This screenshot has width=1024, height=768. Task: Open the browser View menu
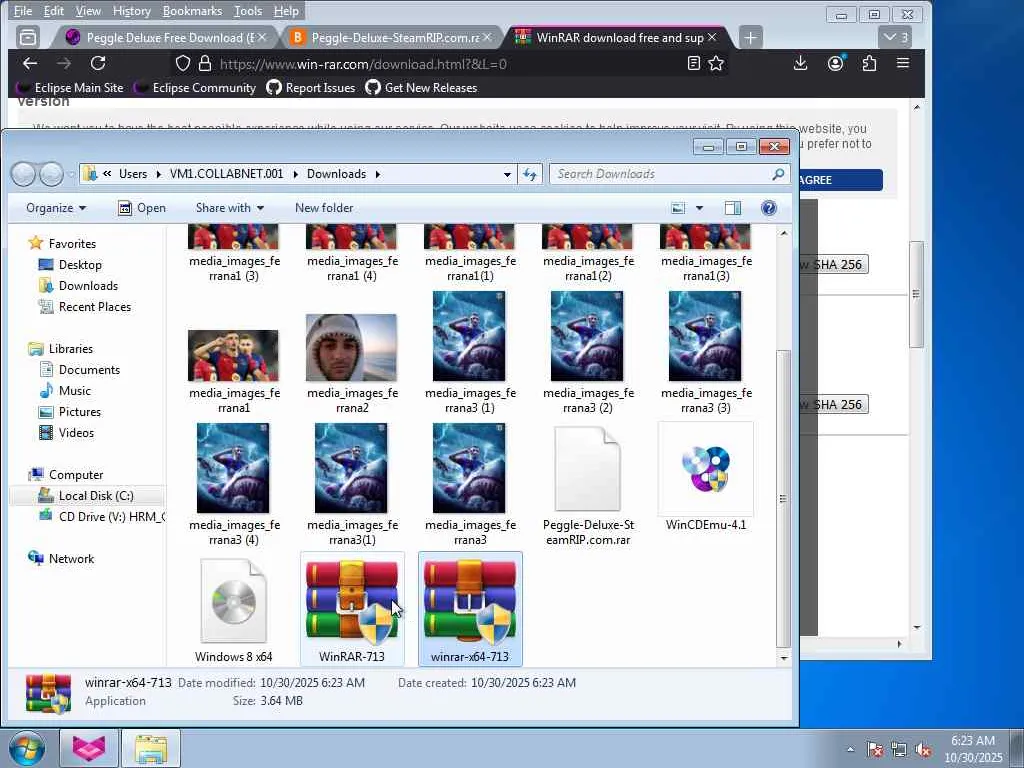(x=88, y=11)
